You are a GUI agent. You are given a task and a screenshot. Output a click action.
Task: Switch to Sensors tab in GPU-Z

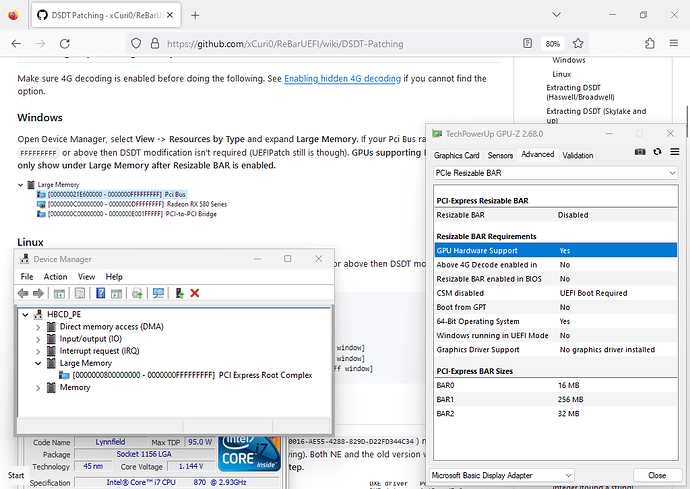[x=500, y=155]
